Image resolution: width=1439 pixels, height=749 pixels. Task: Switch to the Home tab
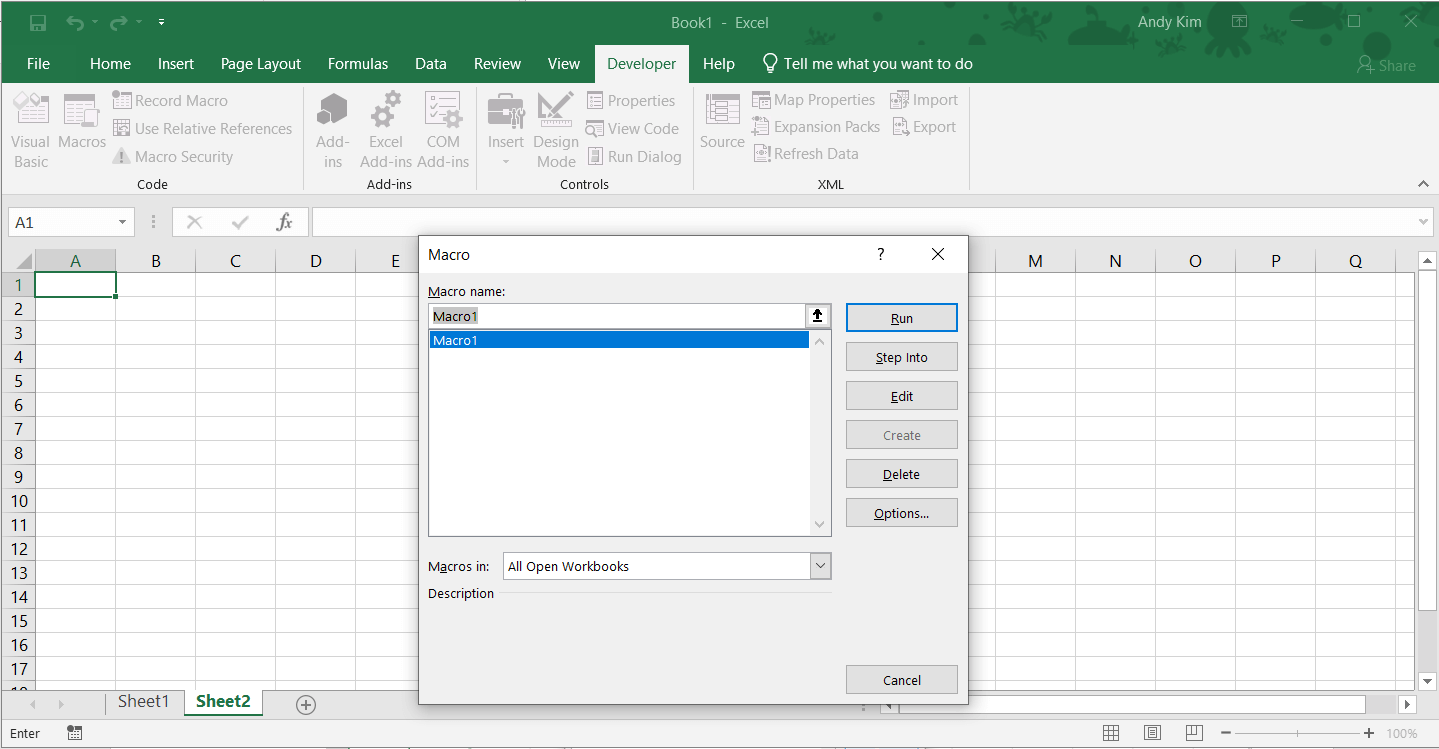pyautogui.click(x=110, y=63)
